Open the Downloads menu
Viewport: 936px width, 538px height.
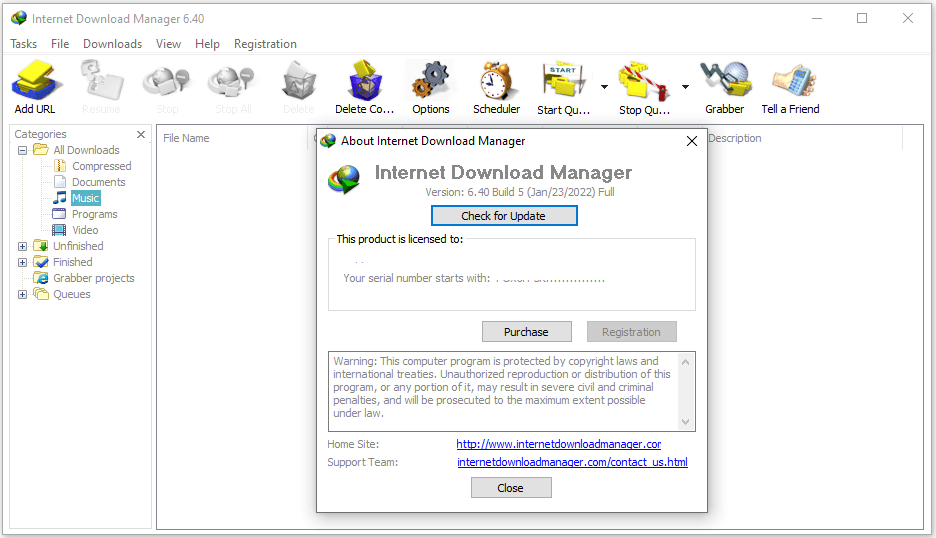tap(113, 44)
